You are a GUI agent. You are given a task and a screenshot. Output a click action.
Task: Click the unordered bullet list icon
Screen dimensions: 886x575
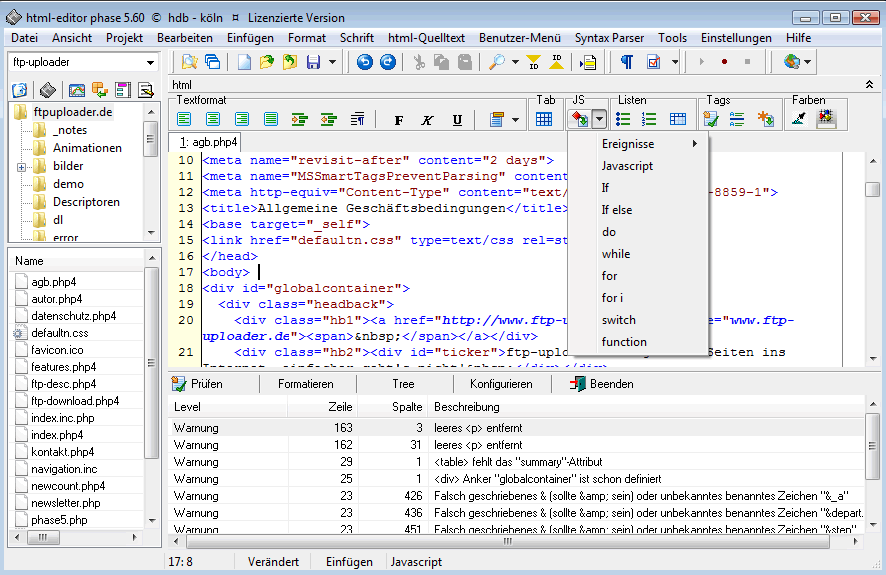tap(623, 119)
